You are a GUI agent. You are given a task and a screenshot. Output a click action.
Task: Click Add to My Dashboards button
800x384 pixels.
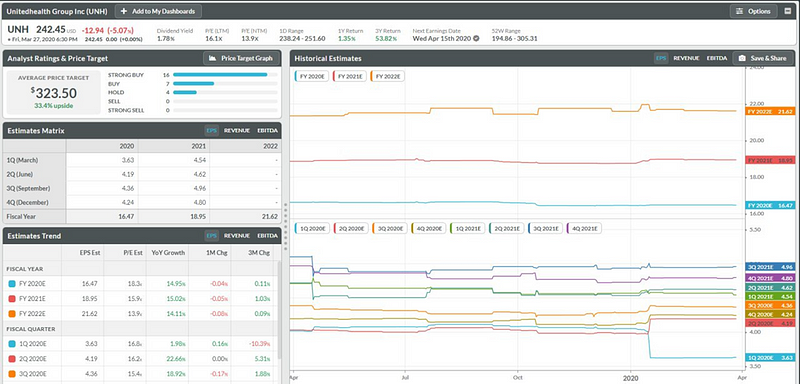click(x=158, y=11)
